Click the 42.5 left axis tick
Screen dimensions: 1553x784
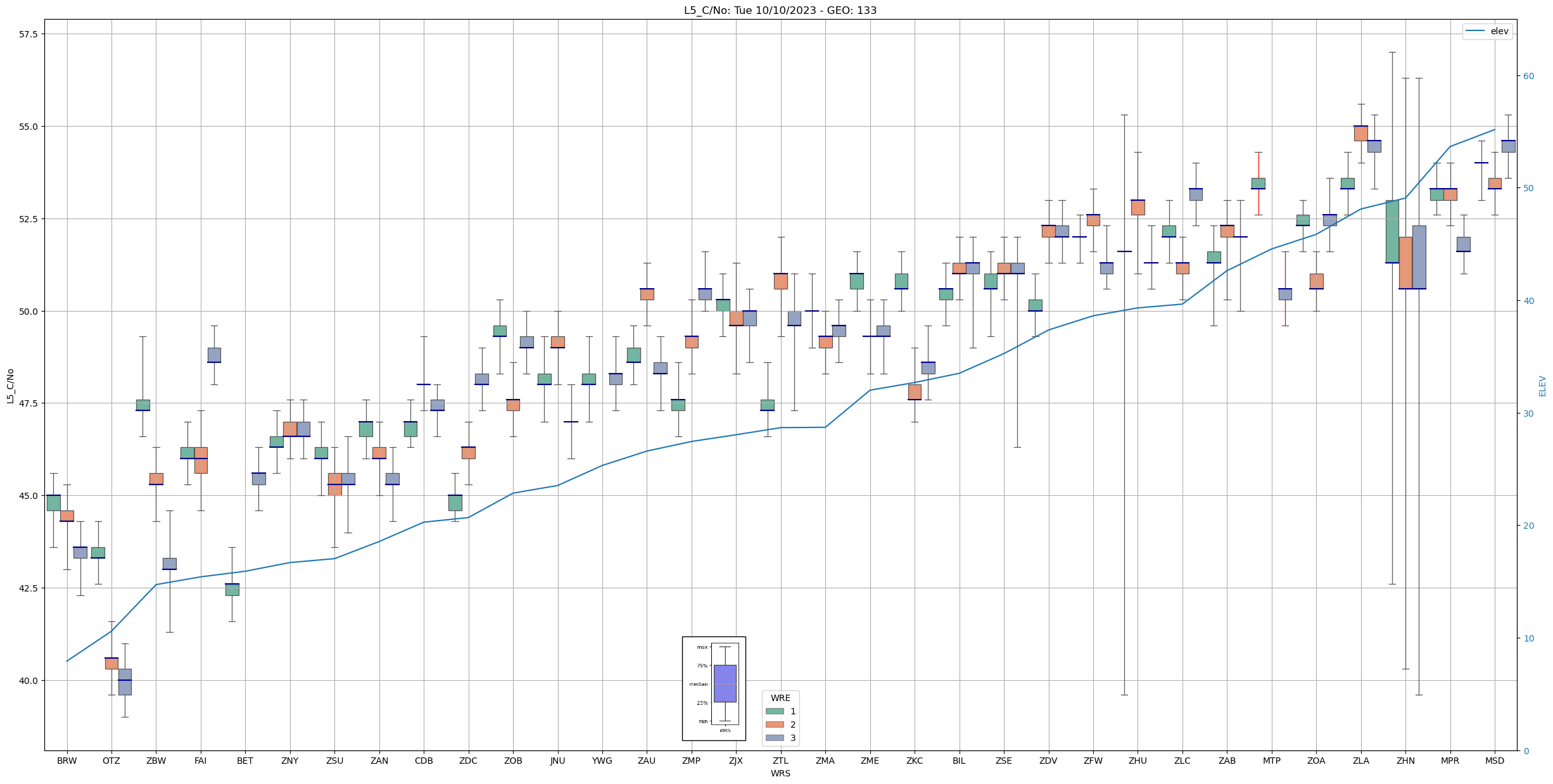point(29,588)
